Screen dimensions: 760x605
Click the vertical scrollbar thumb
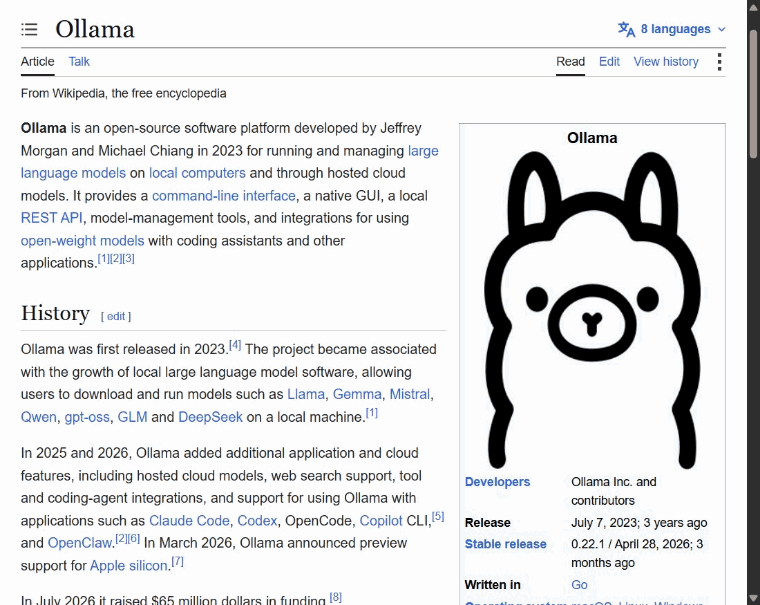point(753,94)
